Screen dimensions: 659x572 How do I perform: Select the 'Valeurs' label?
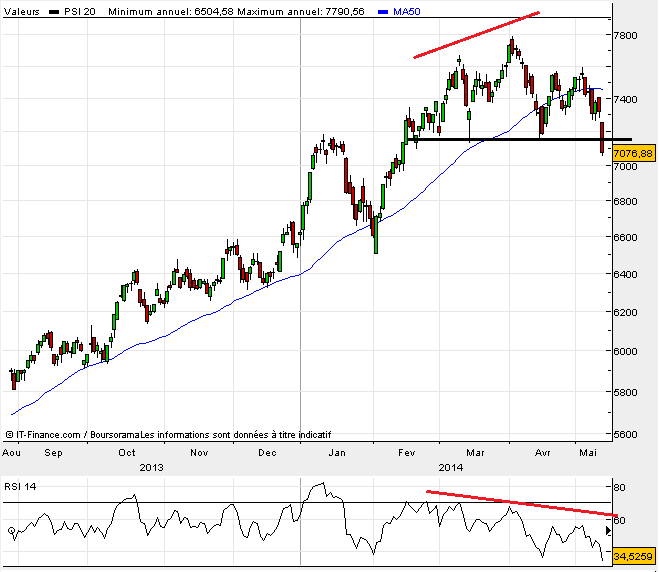tap(21, 12)
